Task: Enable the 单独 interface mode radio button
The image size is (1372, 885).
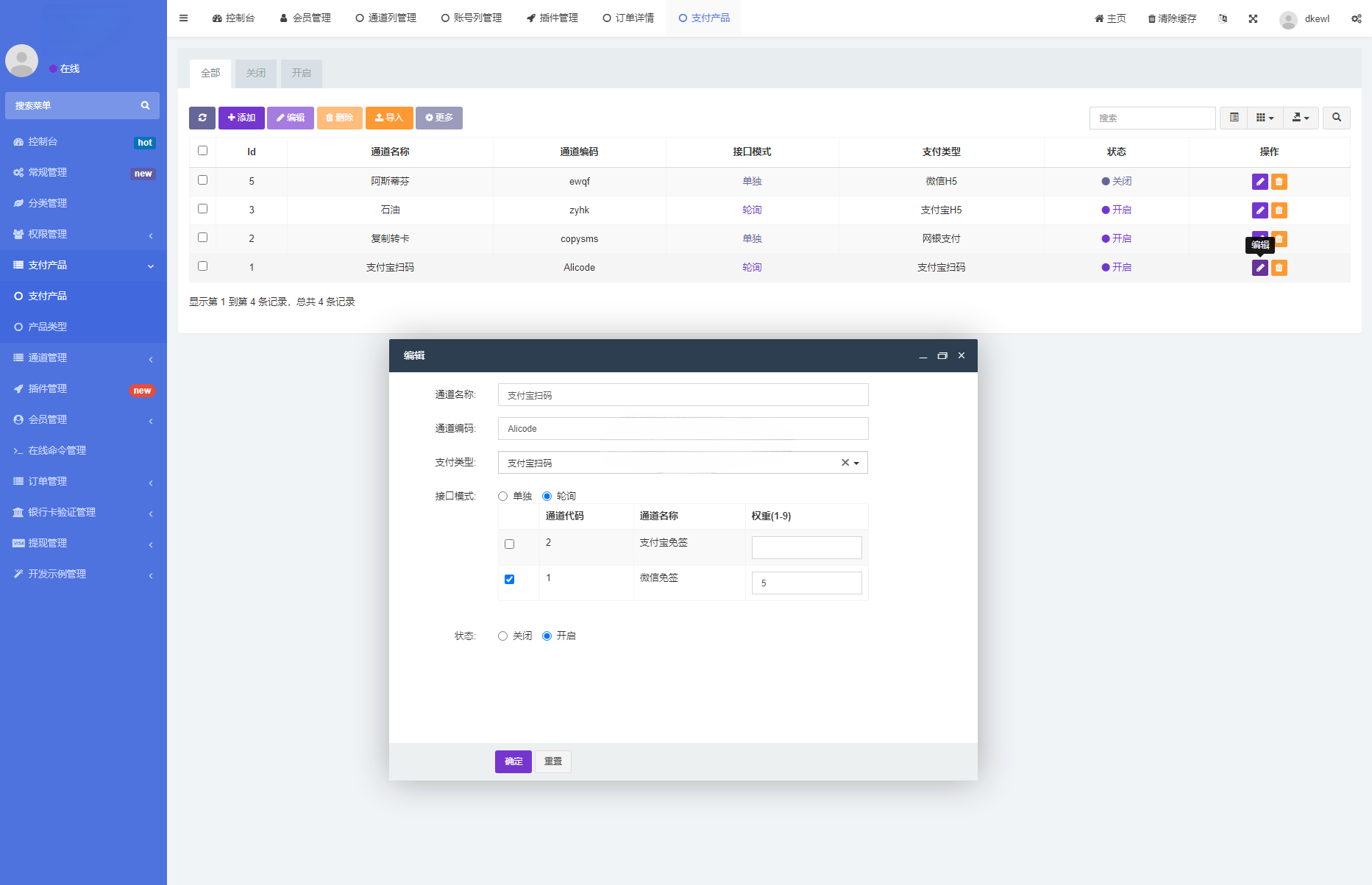Action: tap(502, 496)
